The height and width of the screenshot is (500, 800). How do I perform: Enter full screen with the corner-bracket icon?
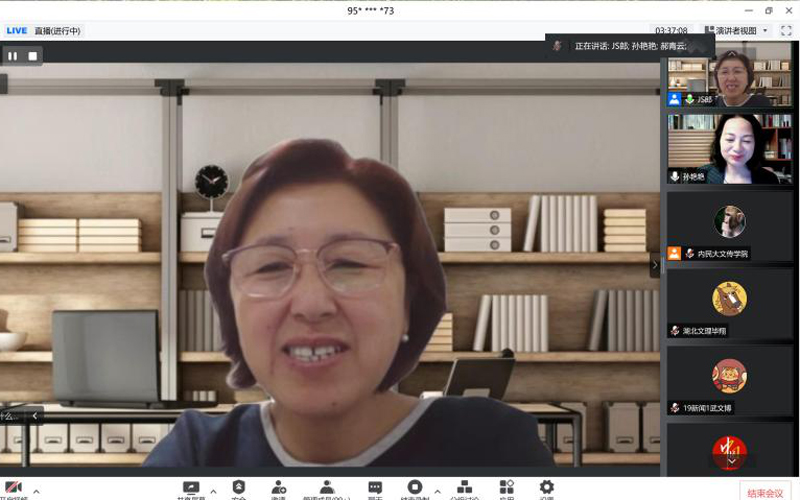pyautogui.click(x=786, y=31)
